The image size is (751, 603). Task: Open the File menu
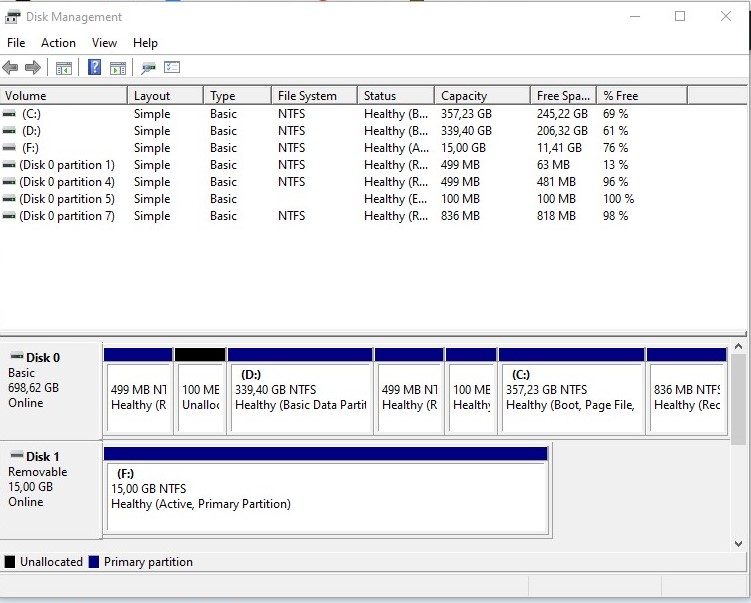pyautogui.click(x=16, y=43)
